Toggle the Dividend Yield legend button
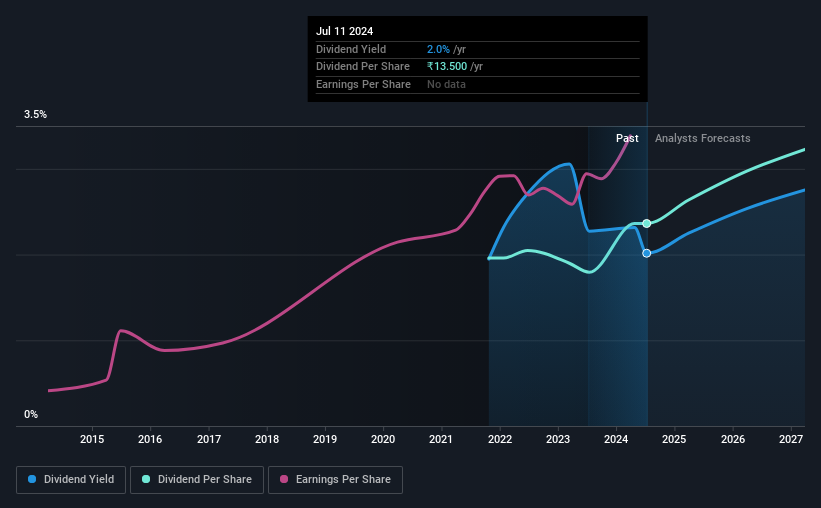Viewport: 821px width, 508px height. tap(71, 480)
